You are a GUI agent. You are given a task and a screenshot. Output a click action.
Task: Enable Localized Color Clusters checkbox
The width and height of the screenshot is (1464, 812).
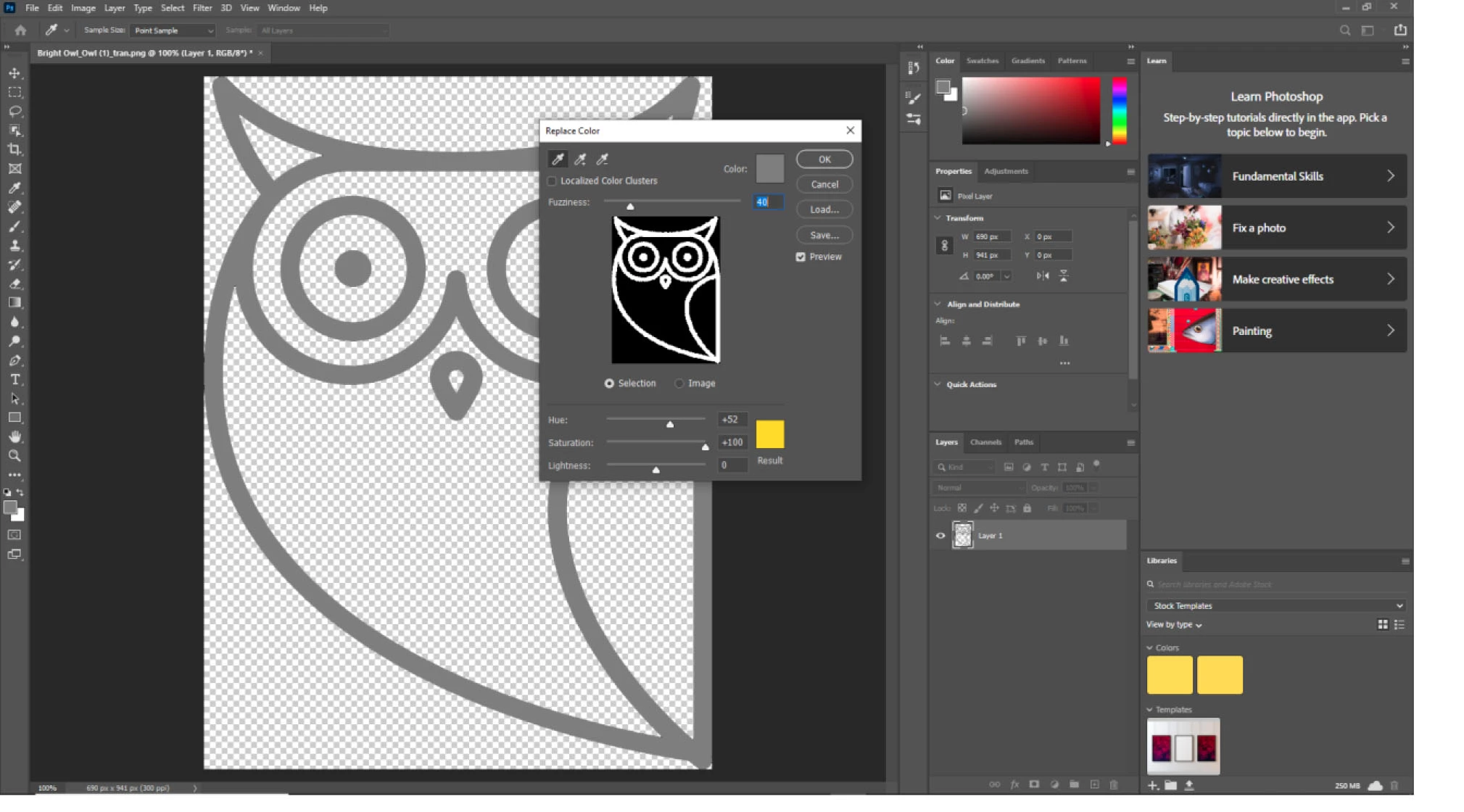click(x=553, y=181)
